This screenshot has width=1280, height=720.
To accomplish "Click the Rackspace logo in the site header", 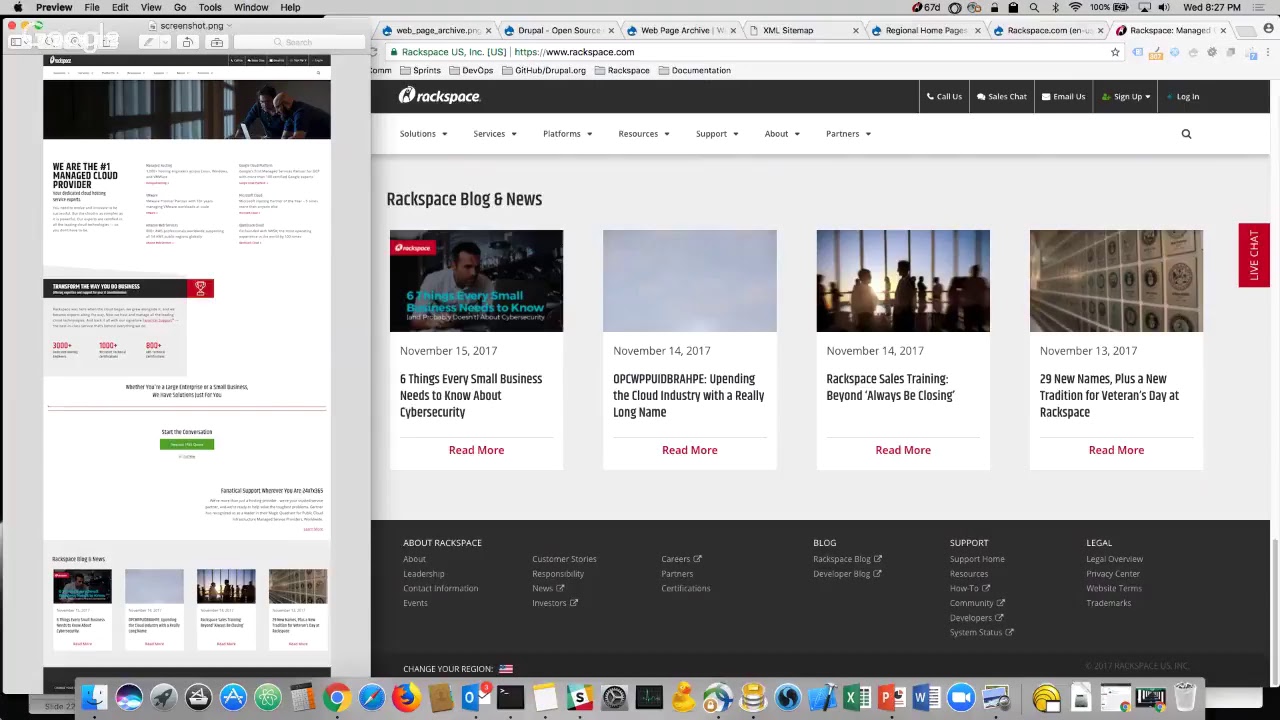I will pos(439,96).
